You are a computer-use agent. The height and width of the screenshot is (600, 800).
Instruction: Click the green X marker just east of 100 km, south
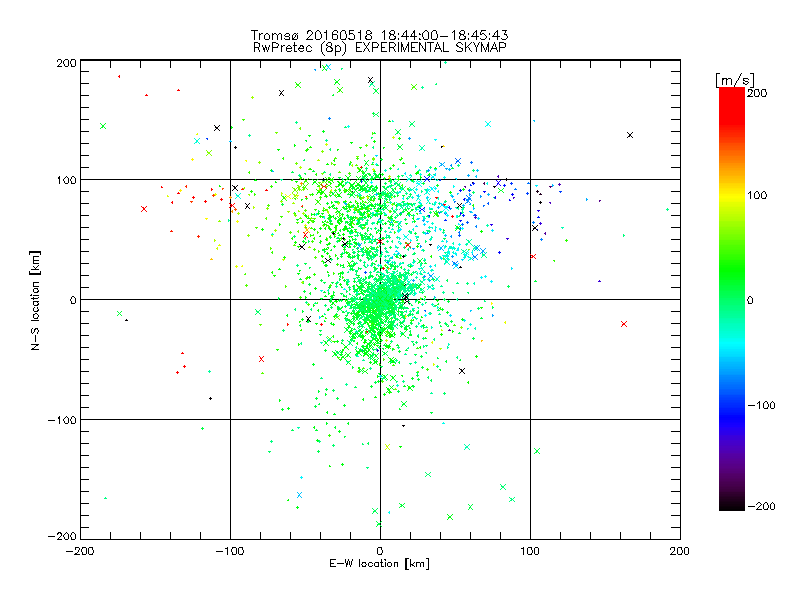(537, 451)
